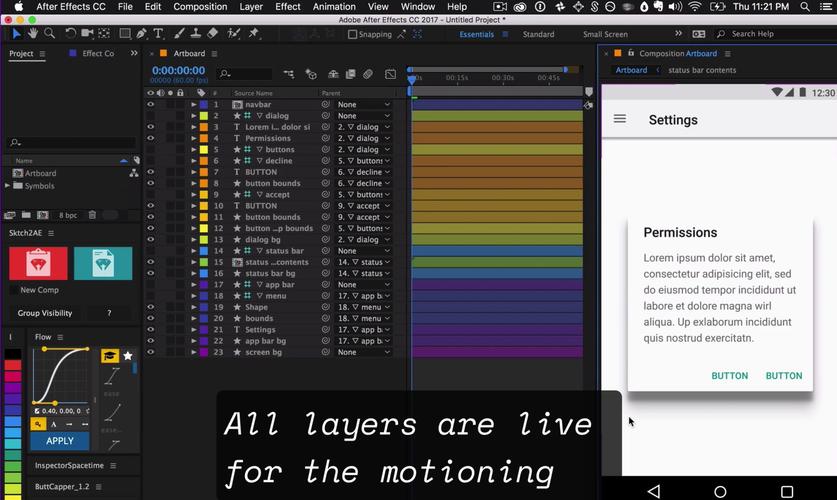Select the Pan Behind anchor point tool

pos(104,34)
